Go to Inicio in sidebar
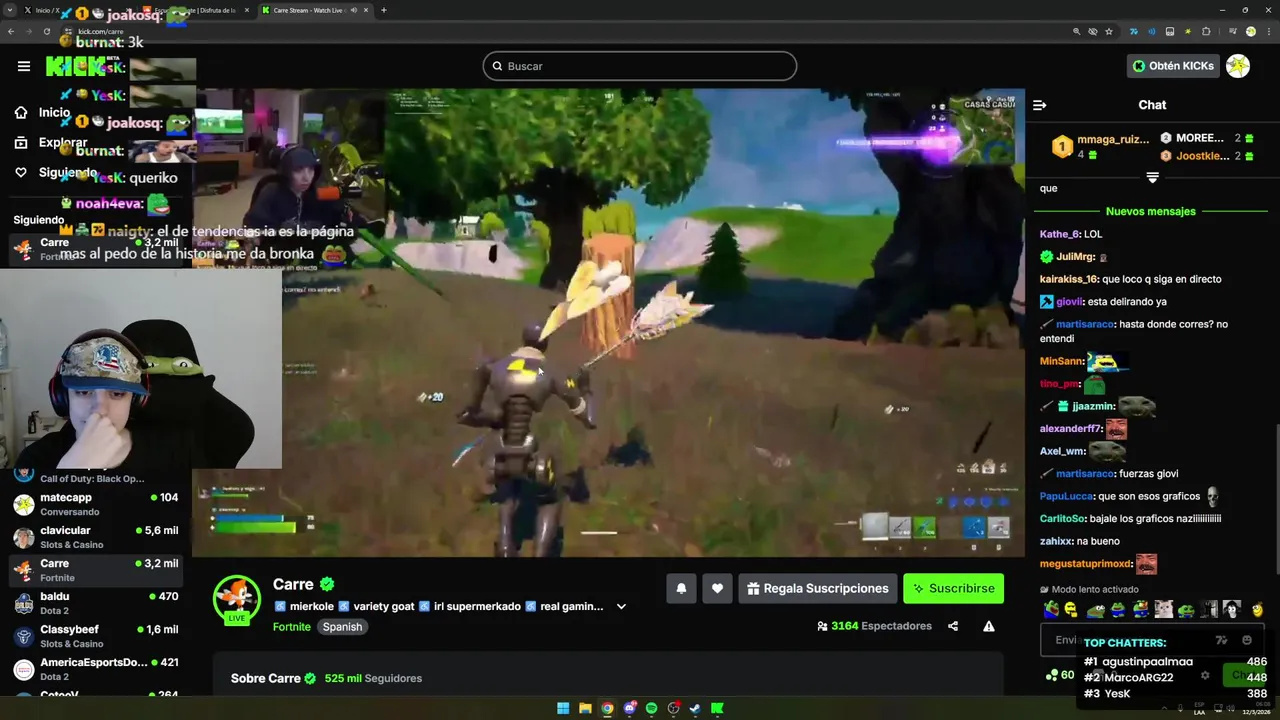Screen dimensions: 1280x720 click(x=42, y=112)
